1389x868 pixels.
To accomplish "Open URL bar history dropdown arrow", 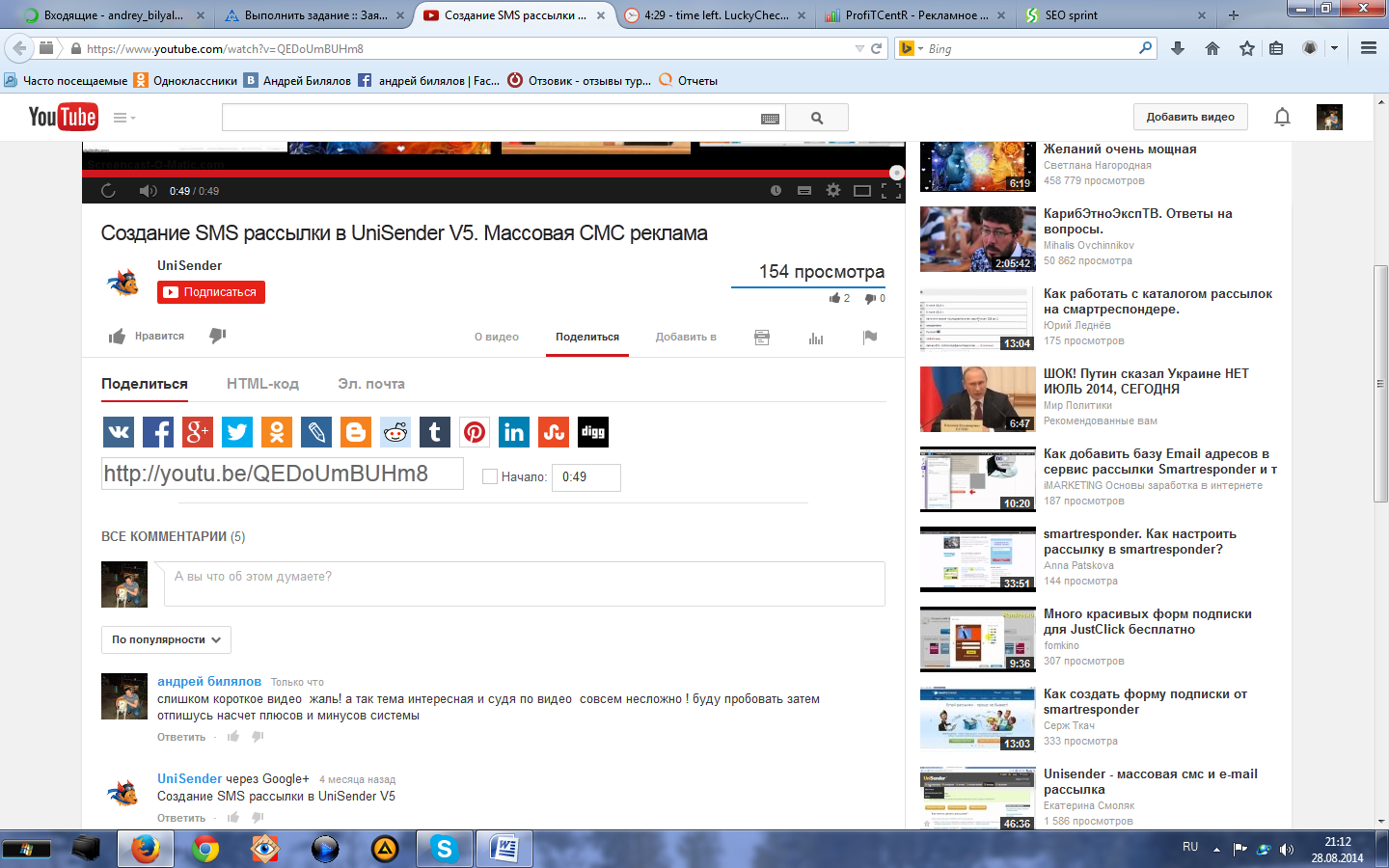I will [859, 48].
